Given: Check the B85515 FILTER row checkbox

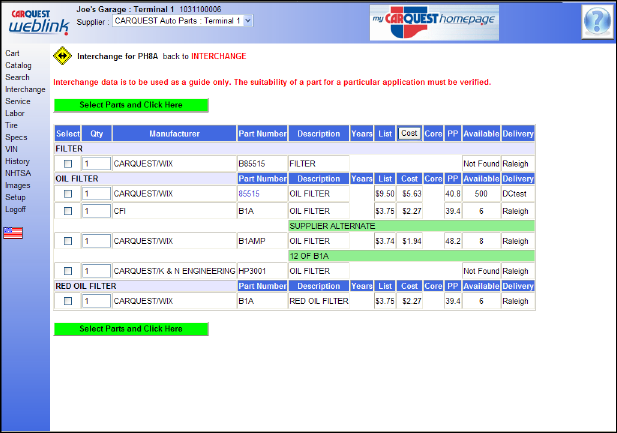Looking at the screenshot, I should coord(68,164).
